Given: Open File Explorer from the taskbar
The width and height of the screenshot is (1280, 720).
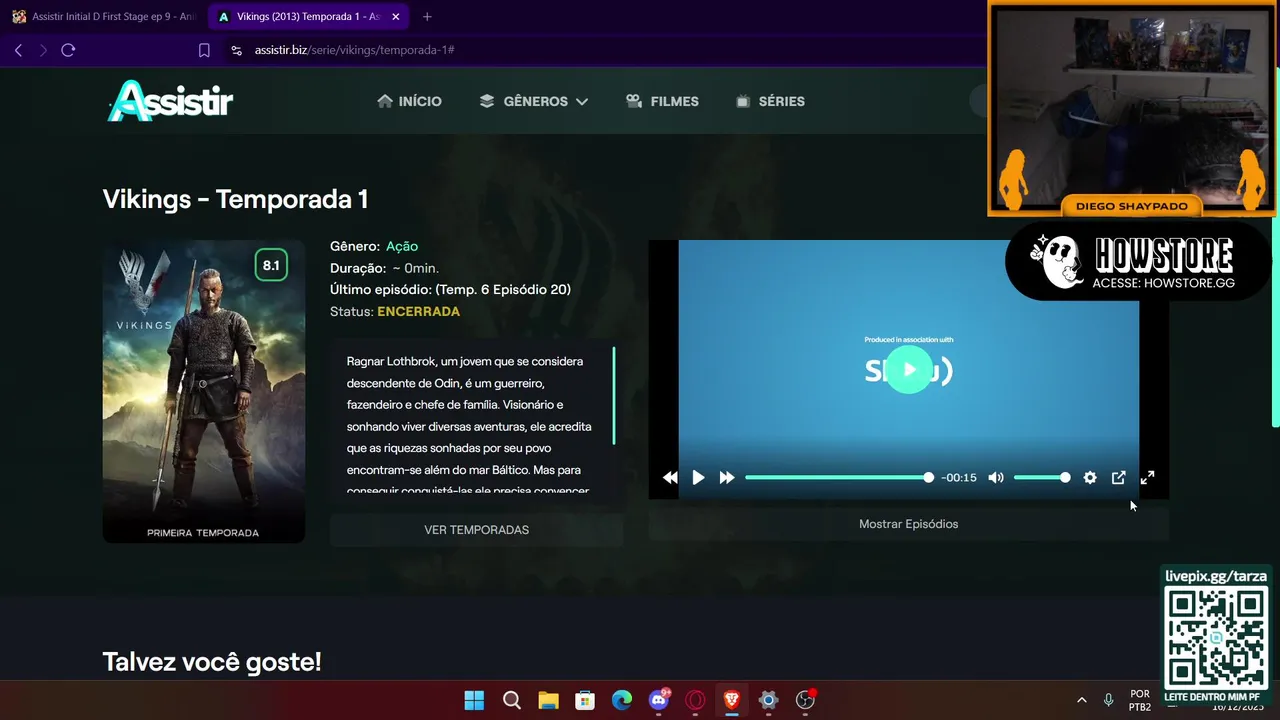Looking at the screenshot, I should [548, 700].
